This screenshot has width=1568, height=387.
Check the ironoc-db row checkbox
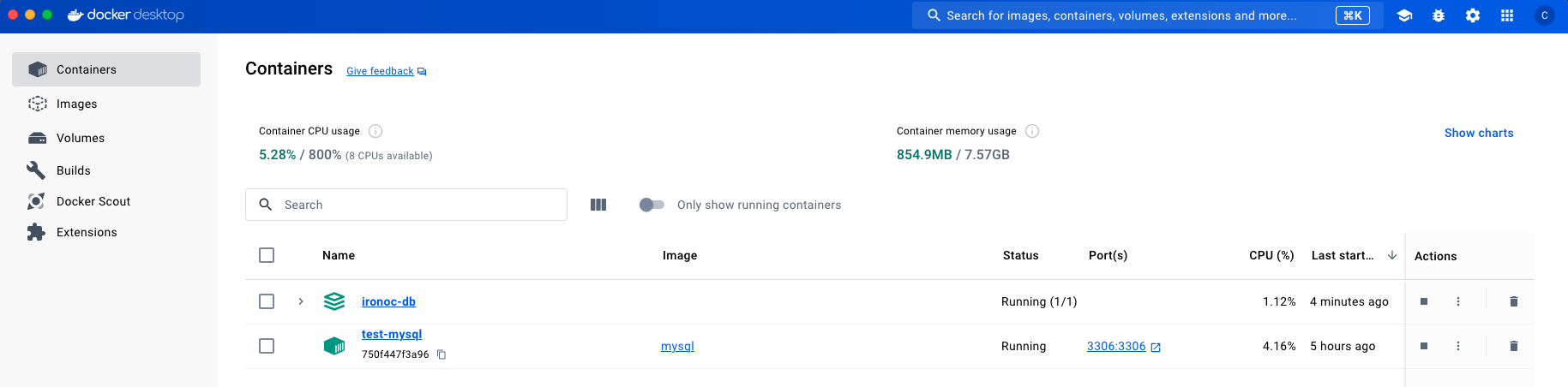(267, 301)
